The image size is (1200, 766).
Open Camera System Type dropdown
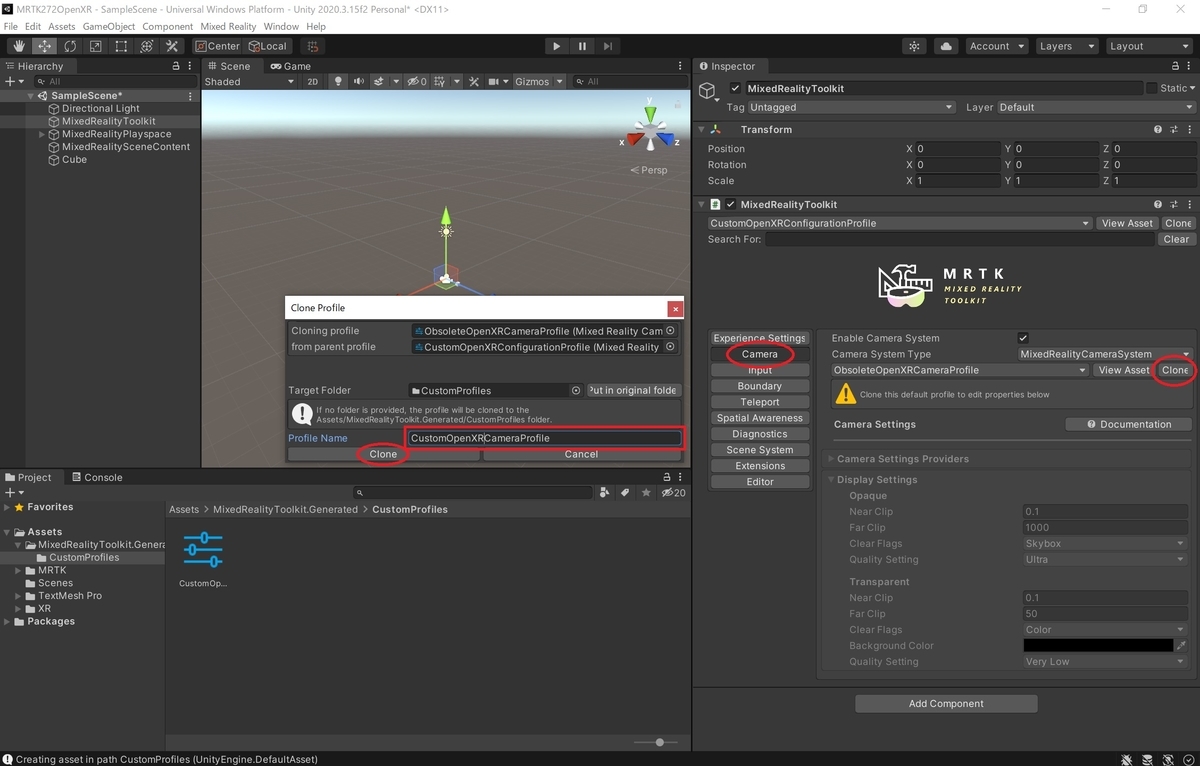[x=1105, y=354]
